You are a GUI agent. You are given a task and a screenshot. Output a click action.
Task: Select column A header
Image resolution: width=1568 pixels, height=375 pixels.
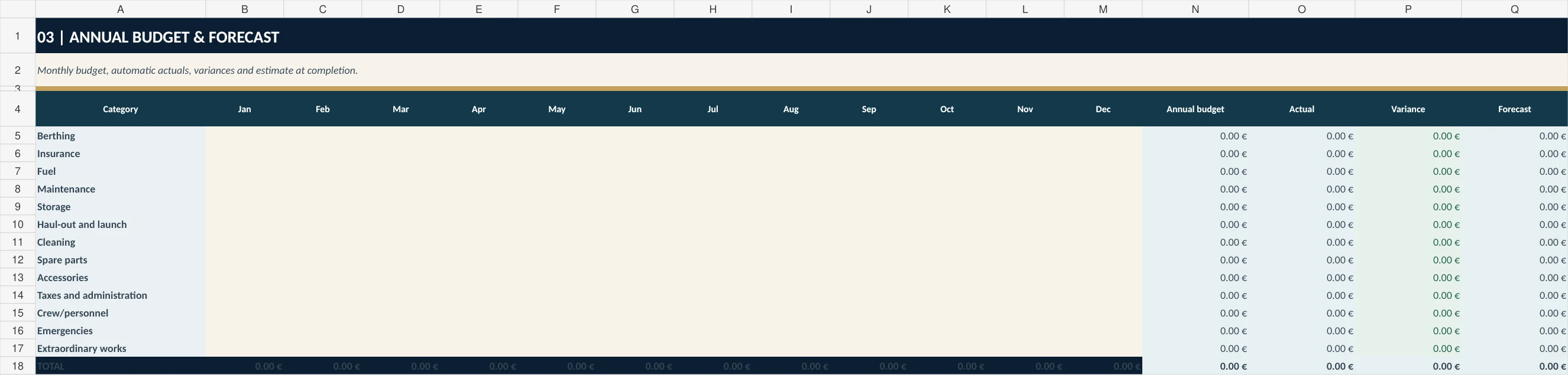point(121,9)
